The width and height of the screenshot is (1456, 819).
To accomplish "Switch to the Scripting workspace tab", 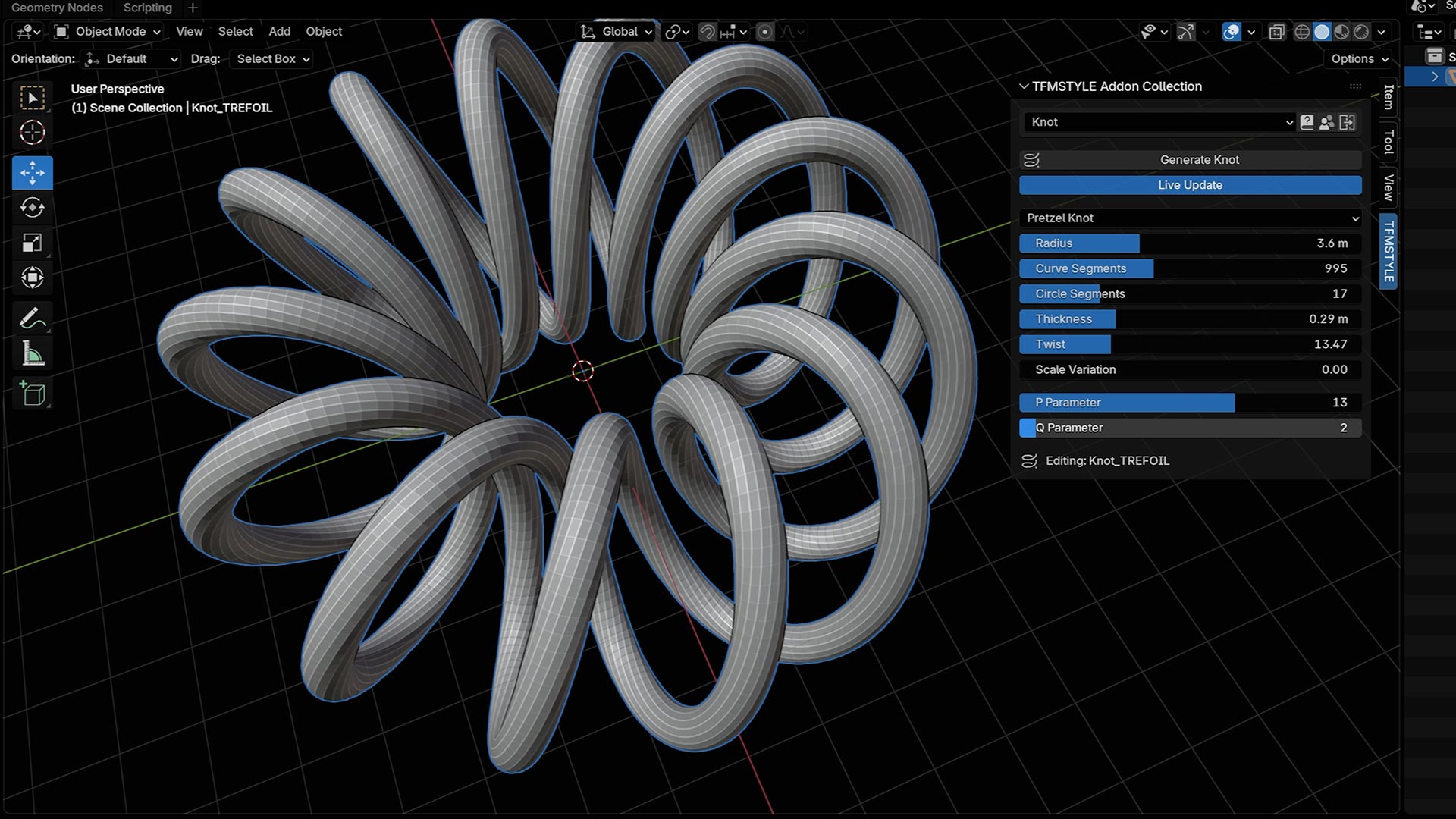I will [x=147, y=8].
